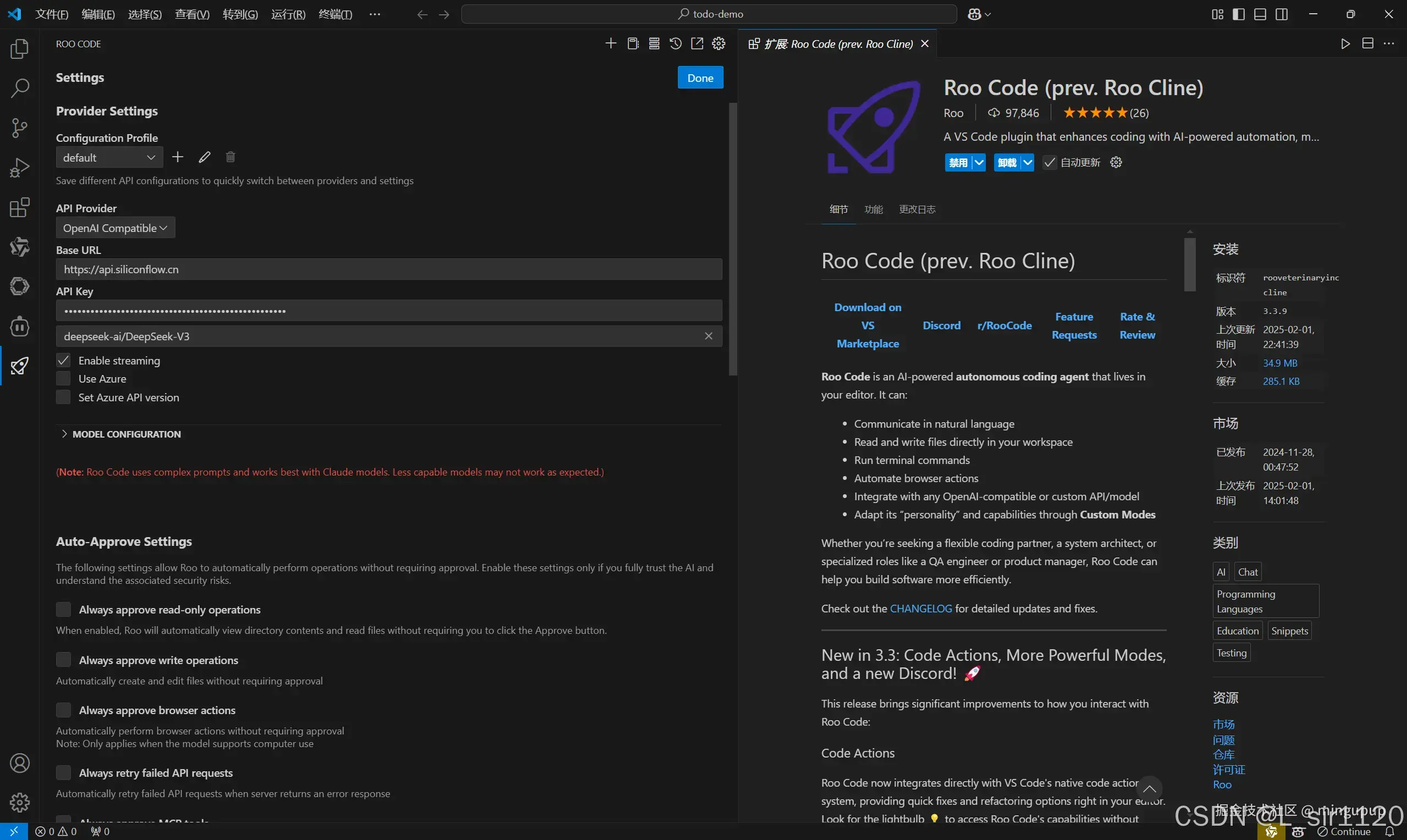
Task: Check the Use Azure option
Action: pyautogui.click(x=63, y=379)
